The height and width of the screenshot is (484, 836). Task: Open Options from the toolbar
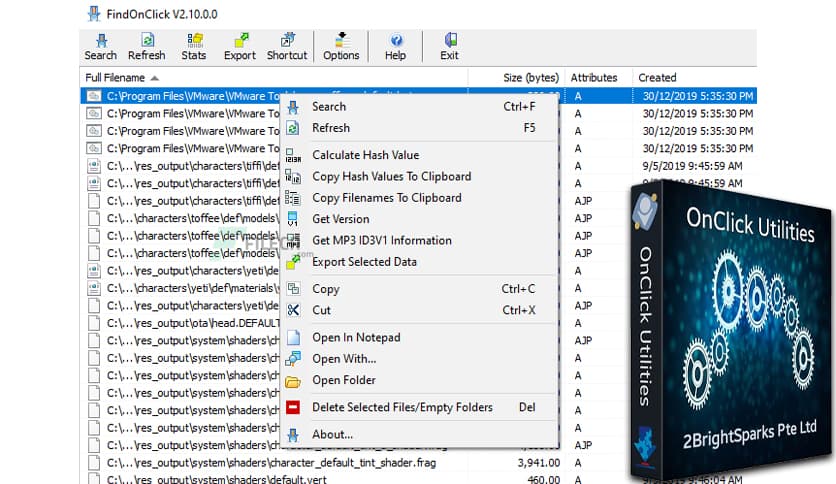point(341,47)
